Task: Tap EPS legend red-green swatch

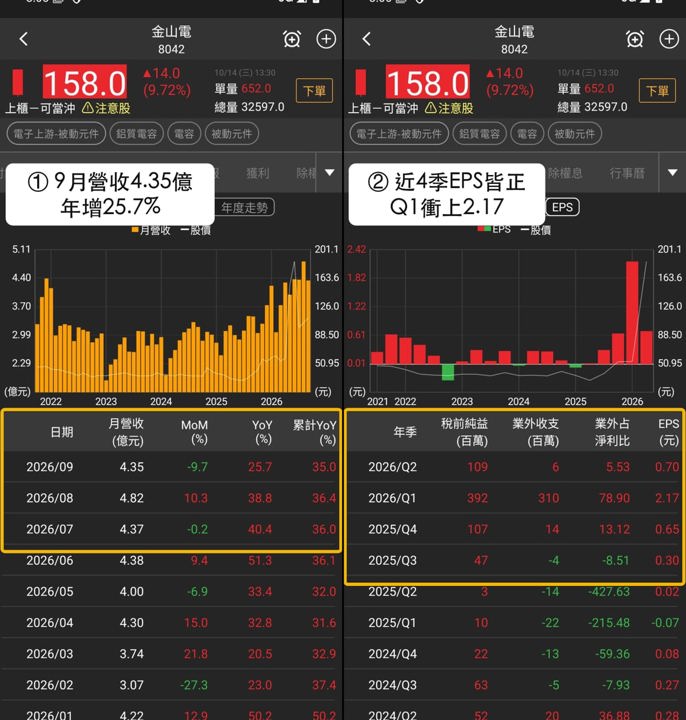Action: (484, 229)
